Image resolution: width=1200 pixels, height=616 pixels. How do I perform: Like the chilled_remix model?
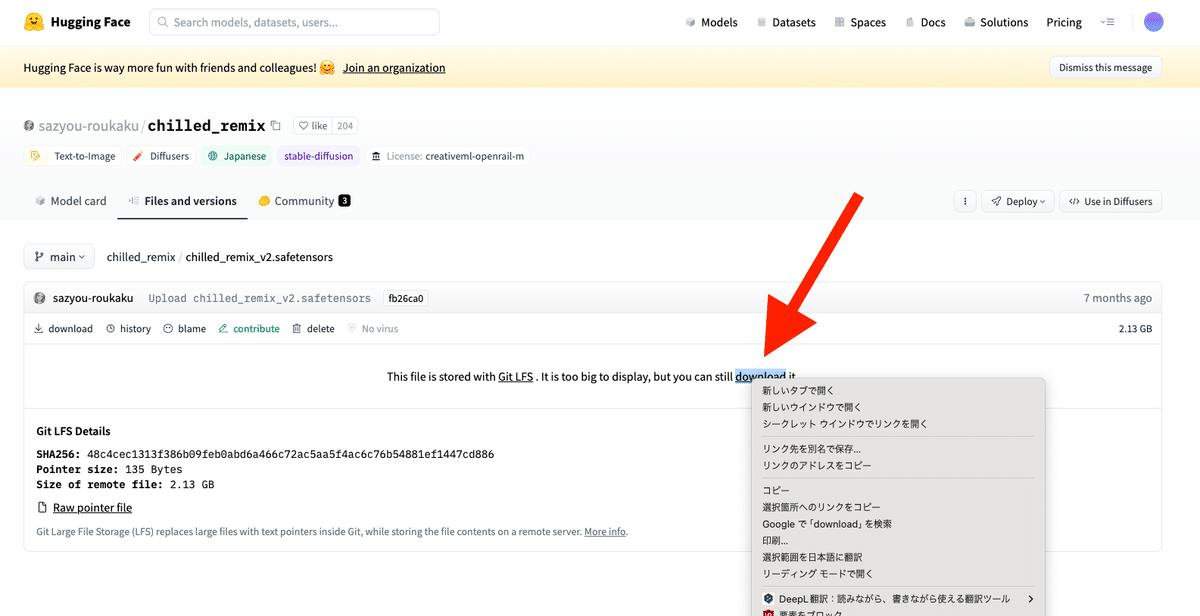coord(313,126)
